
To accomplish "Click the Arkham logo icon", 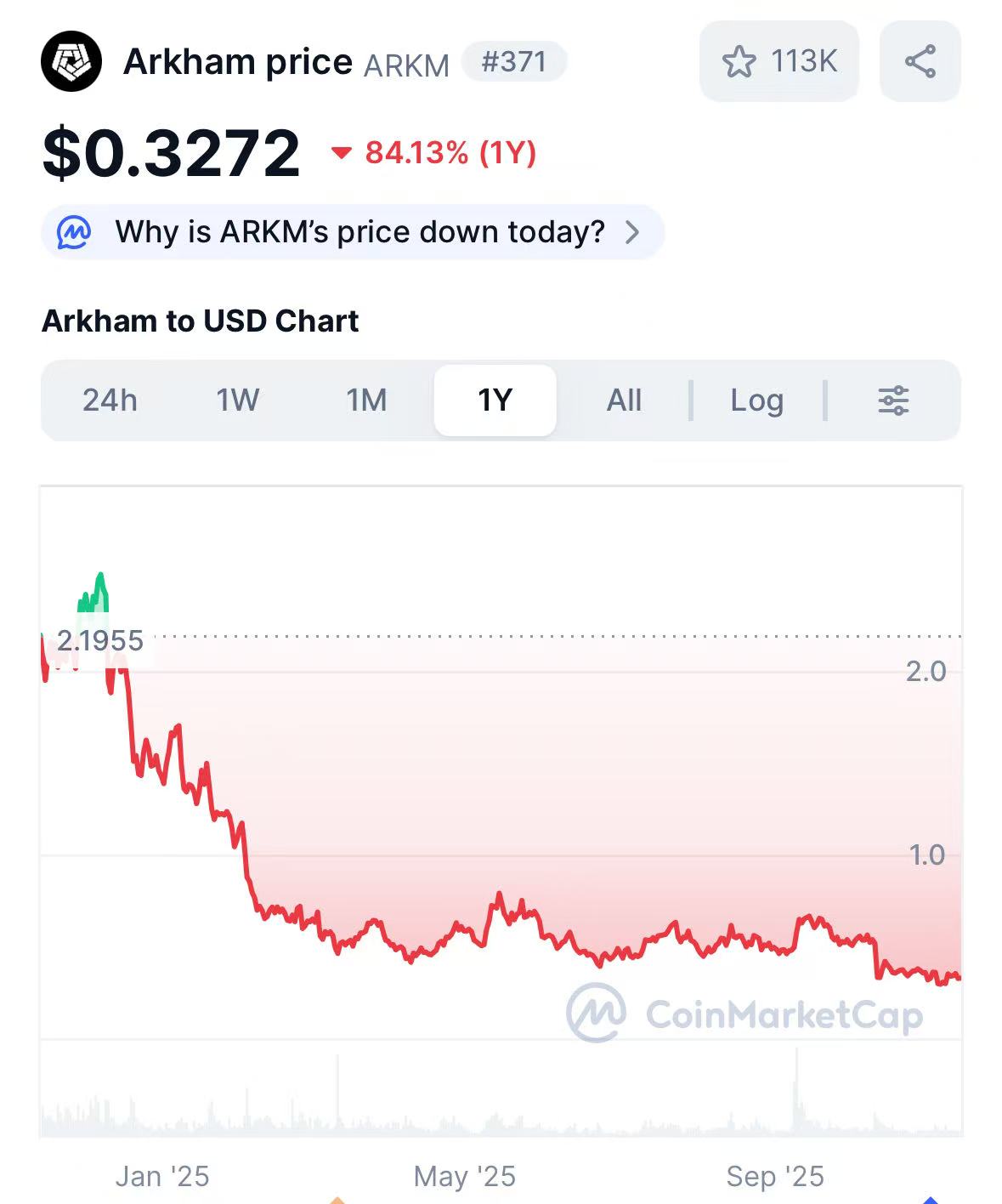I will click(x=71, y=61).
